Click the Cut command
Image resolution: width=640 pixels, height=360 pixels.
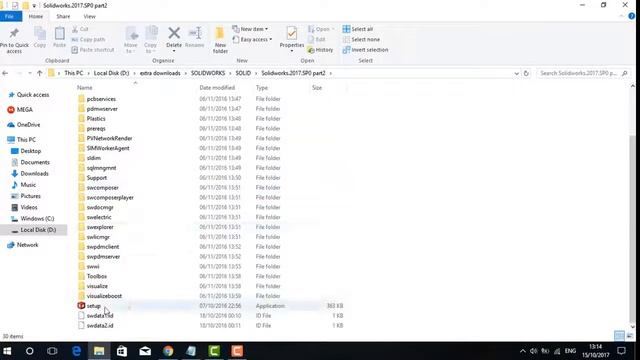point(80,29)
